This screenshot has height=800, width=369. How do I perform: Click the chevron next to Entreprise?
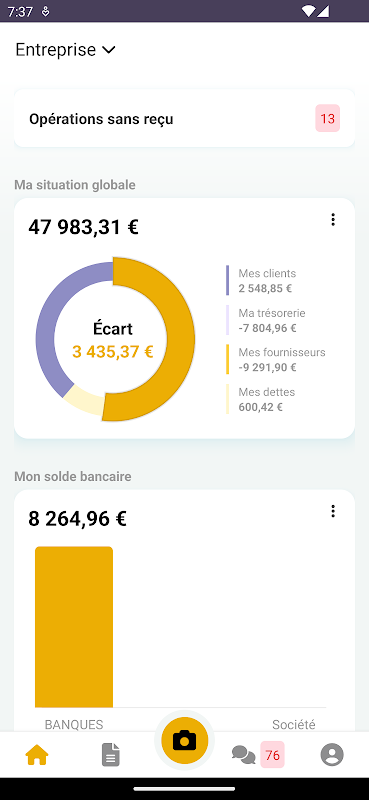(109, 50)
